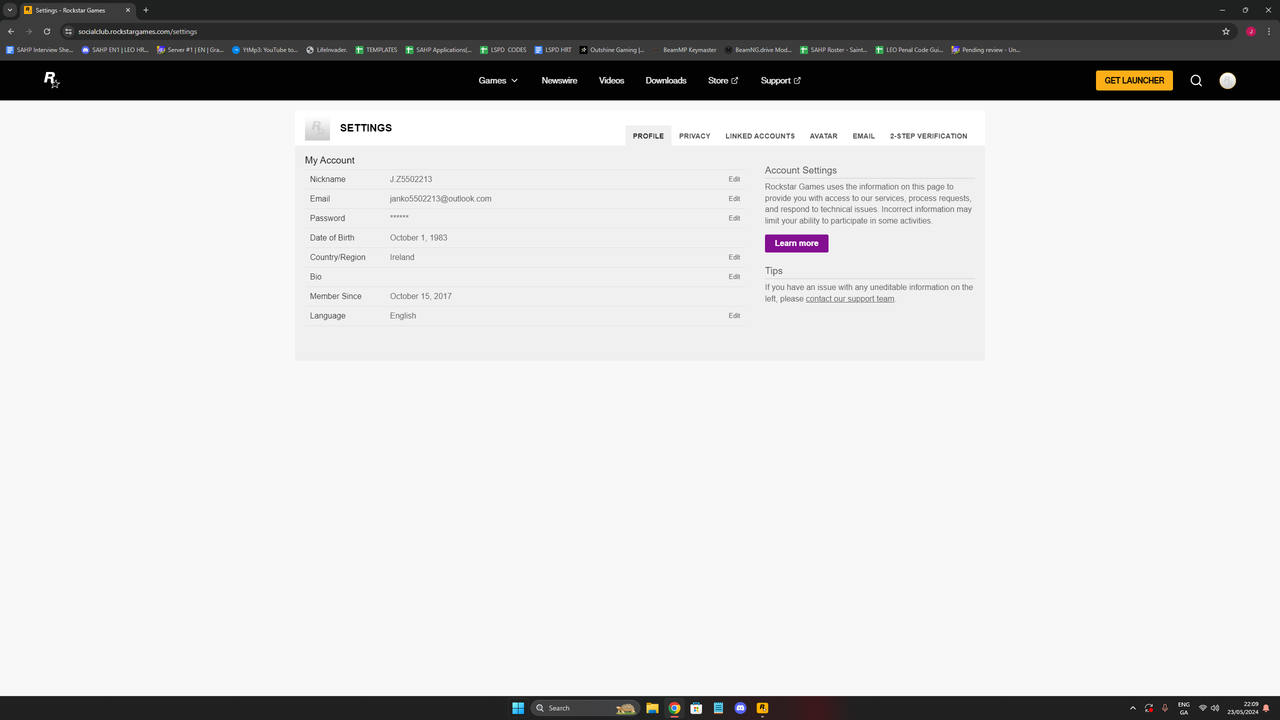The width and height of the screenshot is (1280, 720).
Task: Open tab search dropdown arrow
Action: [x=9, y=10]
